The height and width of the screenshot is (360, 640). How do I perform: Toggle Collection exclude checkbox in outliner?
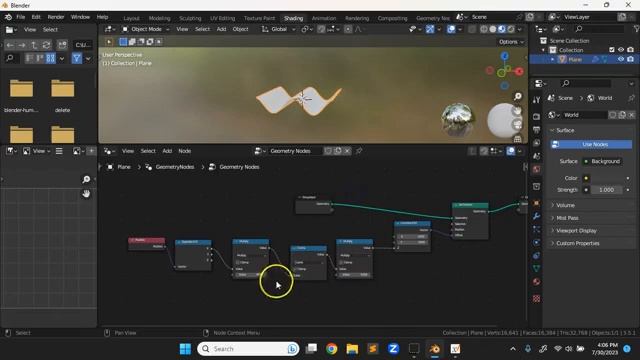[611, 50]
